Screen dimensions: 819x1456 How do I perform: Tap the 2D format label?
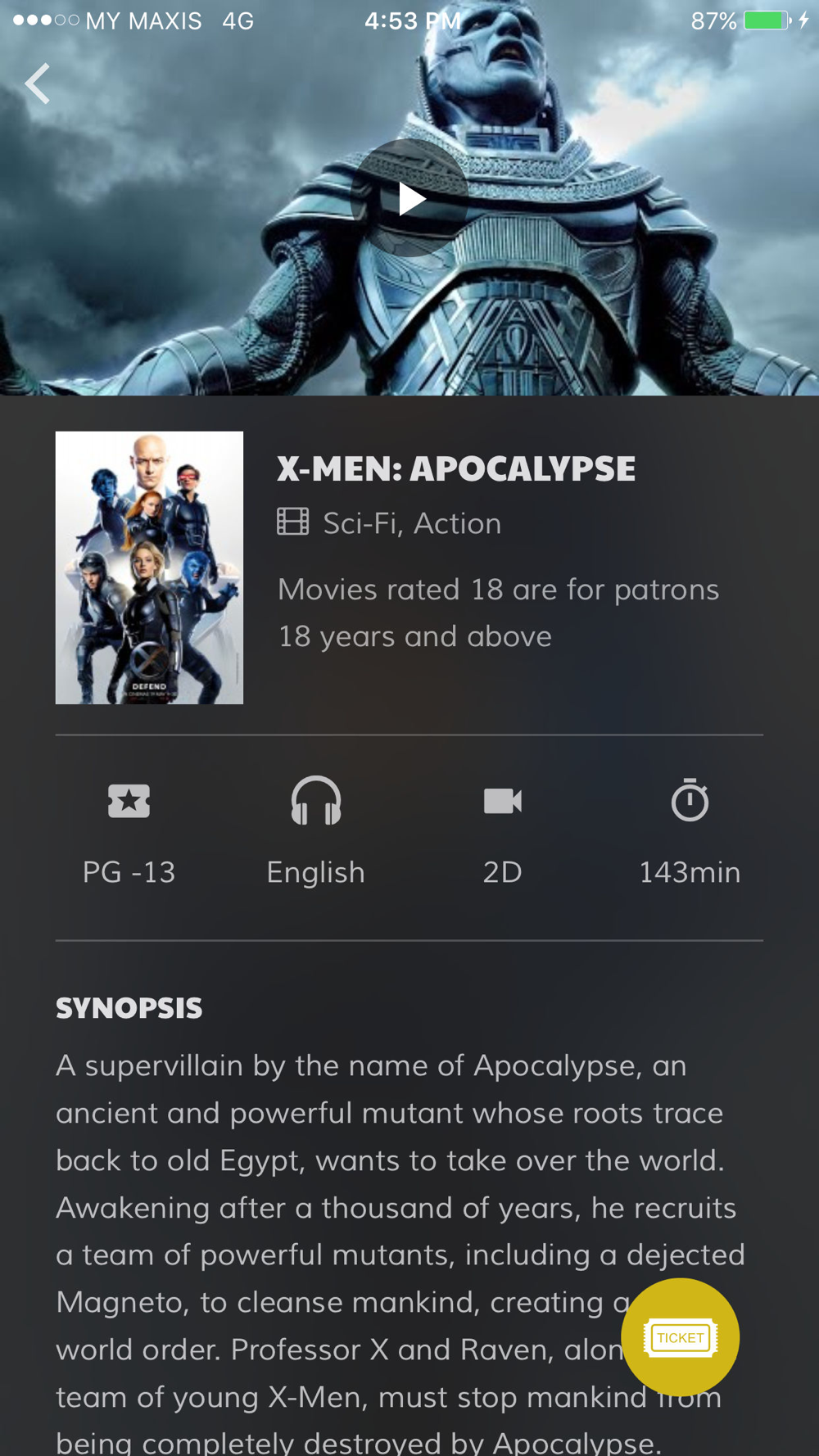(503, 872)
